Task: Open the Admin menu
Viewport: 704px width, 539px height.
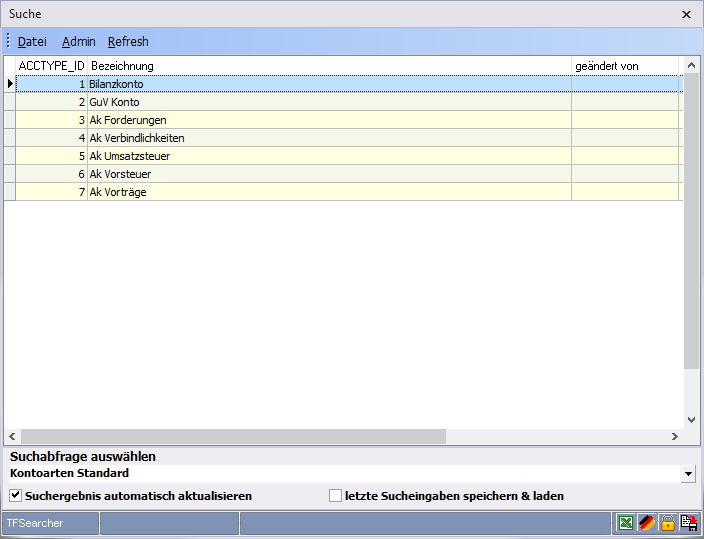Action: [x=79, y=41]
